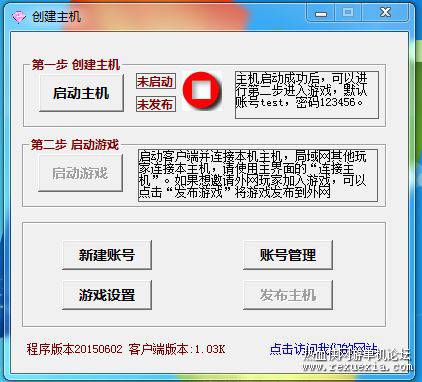Screen dimensions: 422x382
Task: Select the 未启动 status label
Action: pos(156,81)
